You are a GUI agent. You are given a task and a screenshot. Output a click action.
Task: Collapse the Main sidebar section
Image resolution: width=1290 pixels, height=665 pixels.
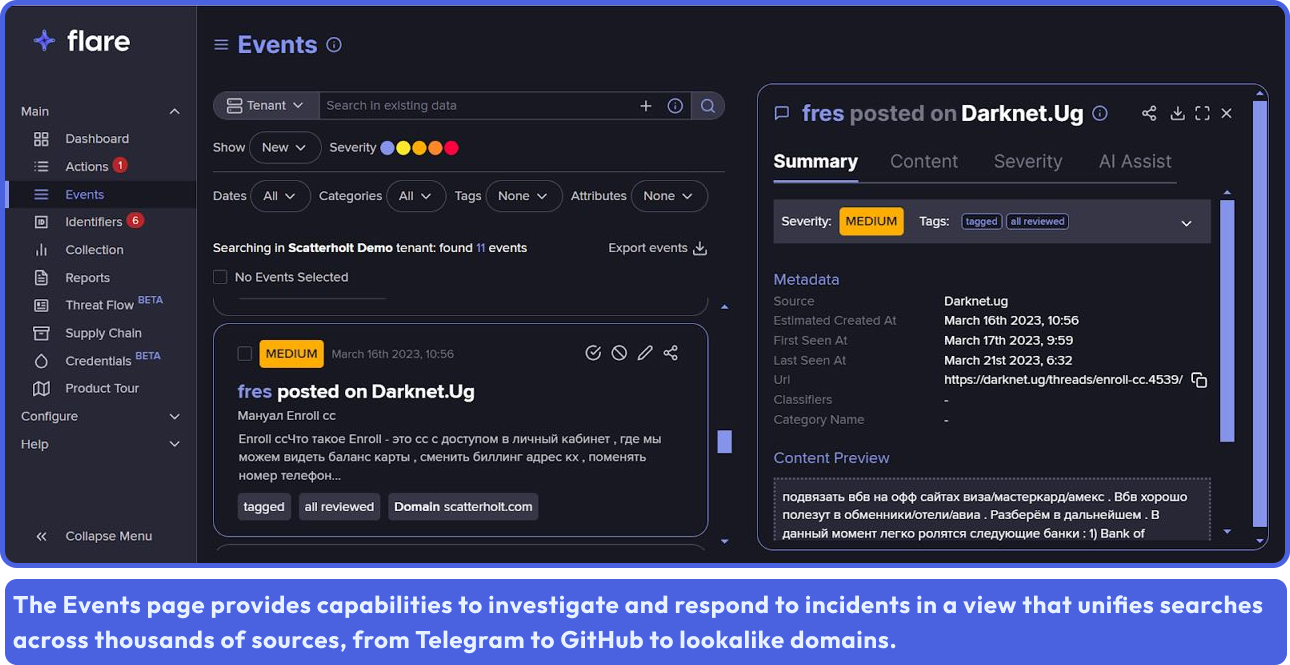coord(175,112)
